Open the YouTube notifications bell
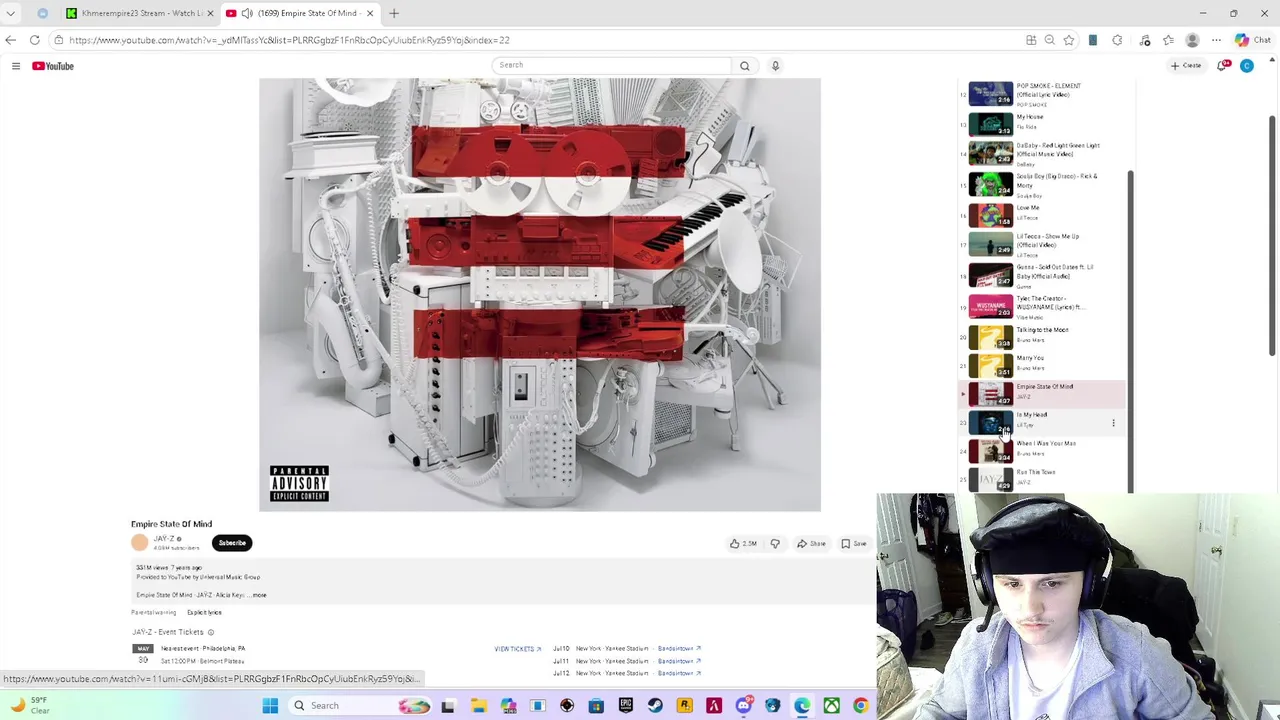This screenshot has width=1280, height=720. point(1224,66)
